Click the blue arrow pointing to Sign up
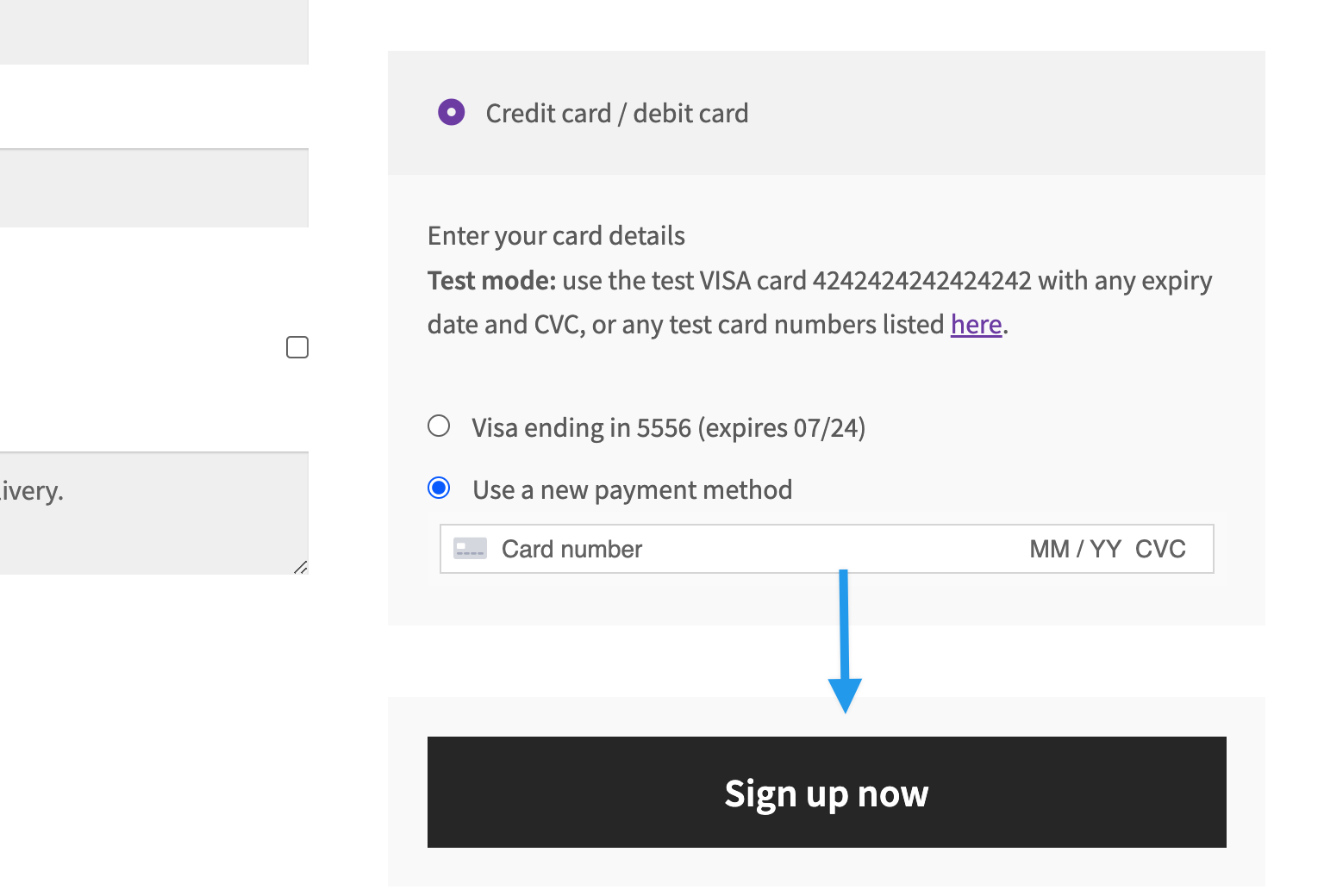The image size is (1324, 896). 845,642
